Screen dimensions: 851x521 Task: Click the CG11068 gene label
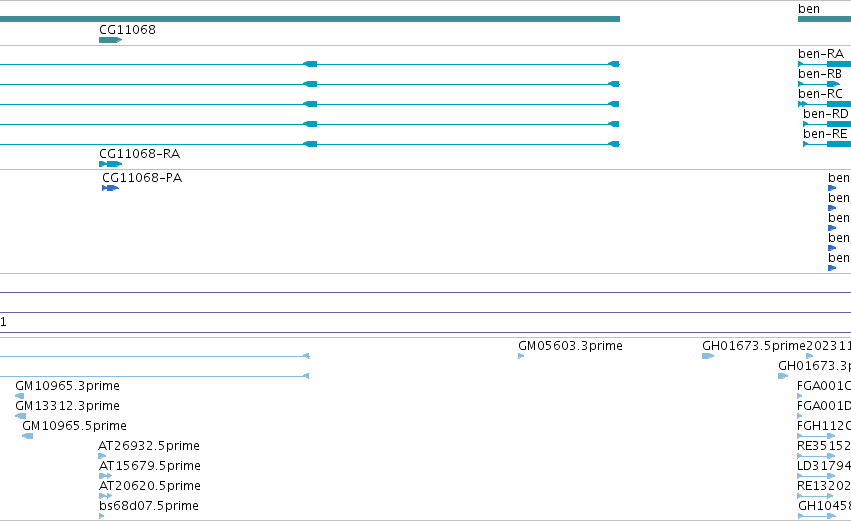[x=127, y=30]
